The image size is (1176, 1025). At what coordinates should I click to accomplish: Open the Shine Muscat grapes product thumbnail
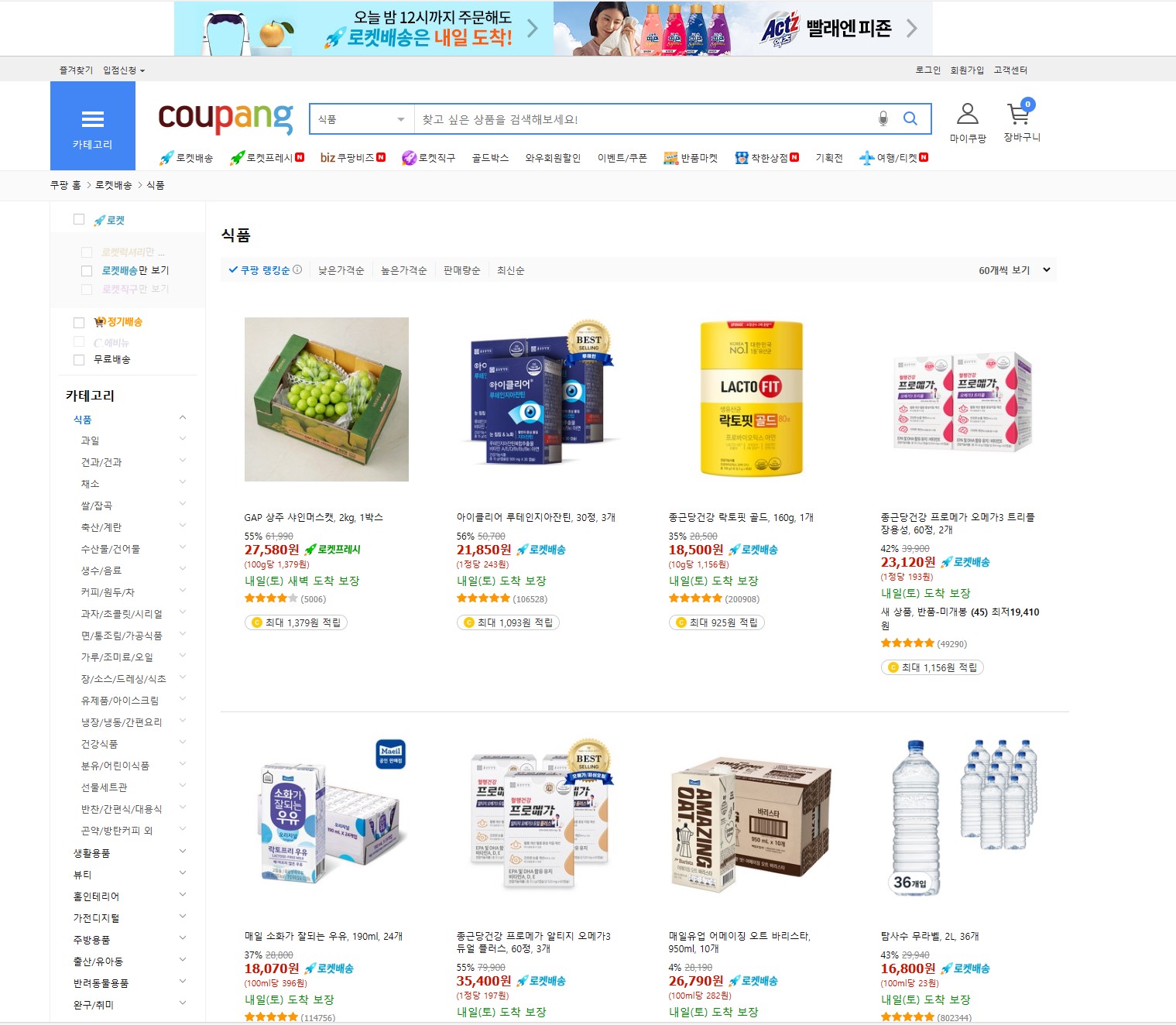pyautogui.click(x=327, y=399)
